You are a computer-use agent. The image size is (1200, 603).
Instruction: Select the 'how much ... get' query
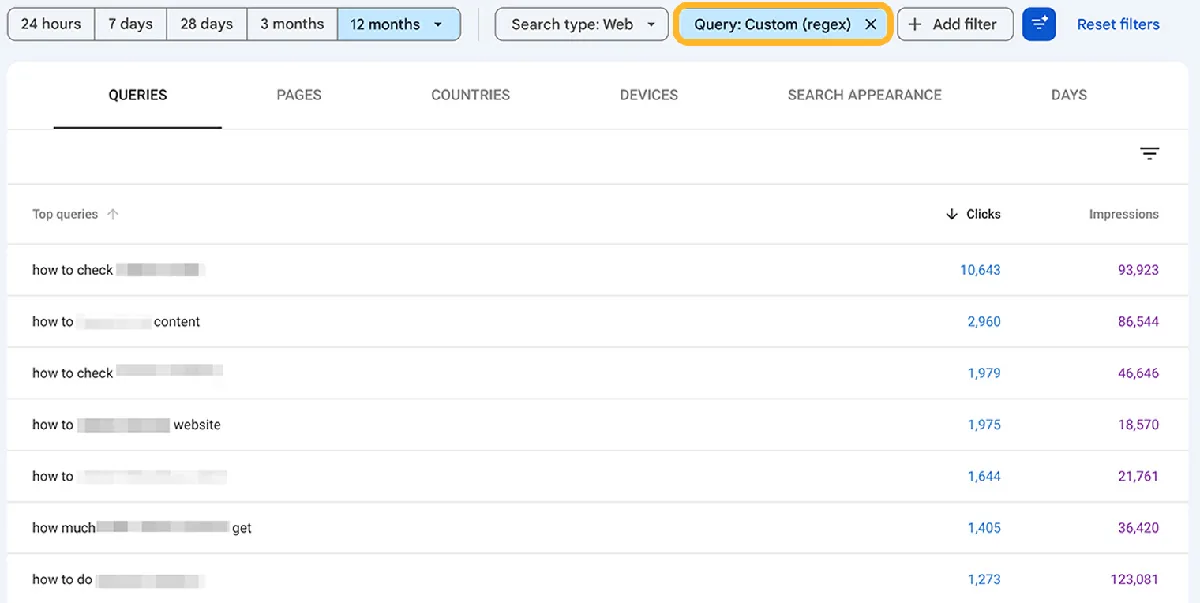pyautogui.click(x=142, y=528)
